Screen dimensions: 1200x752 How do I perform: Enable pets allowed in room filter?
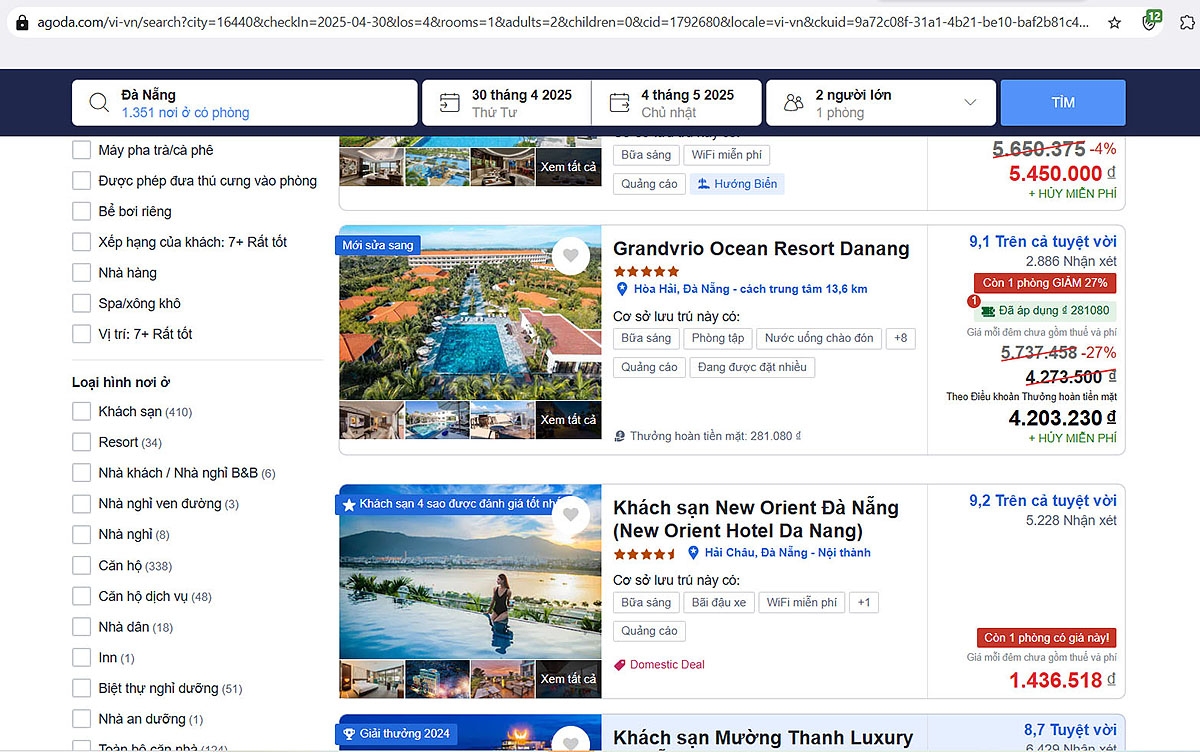point(82,181)
